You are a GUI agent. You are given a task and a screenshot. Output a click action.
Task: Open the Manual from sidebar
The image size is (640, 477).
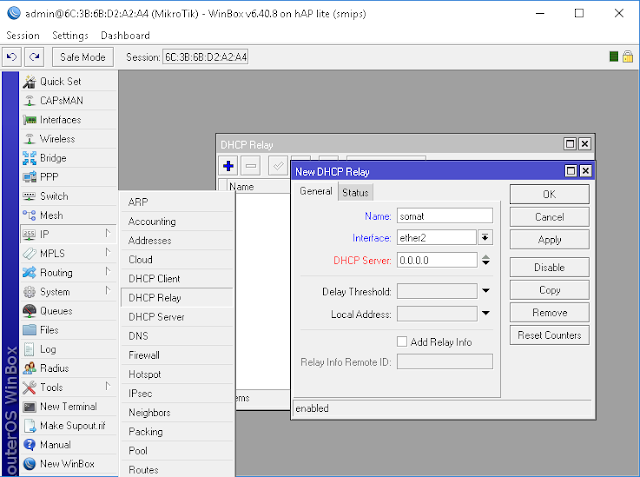pyautogui.click(x=69, y=445)
